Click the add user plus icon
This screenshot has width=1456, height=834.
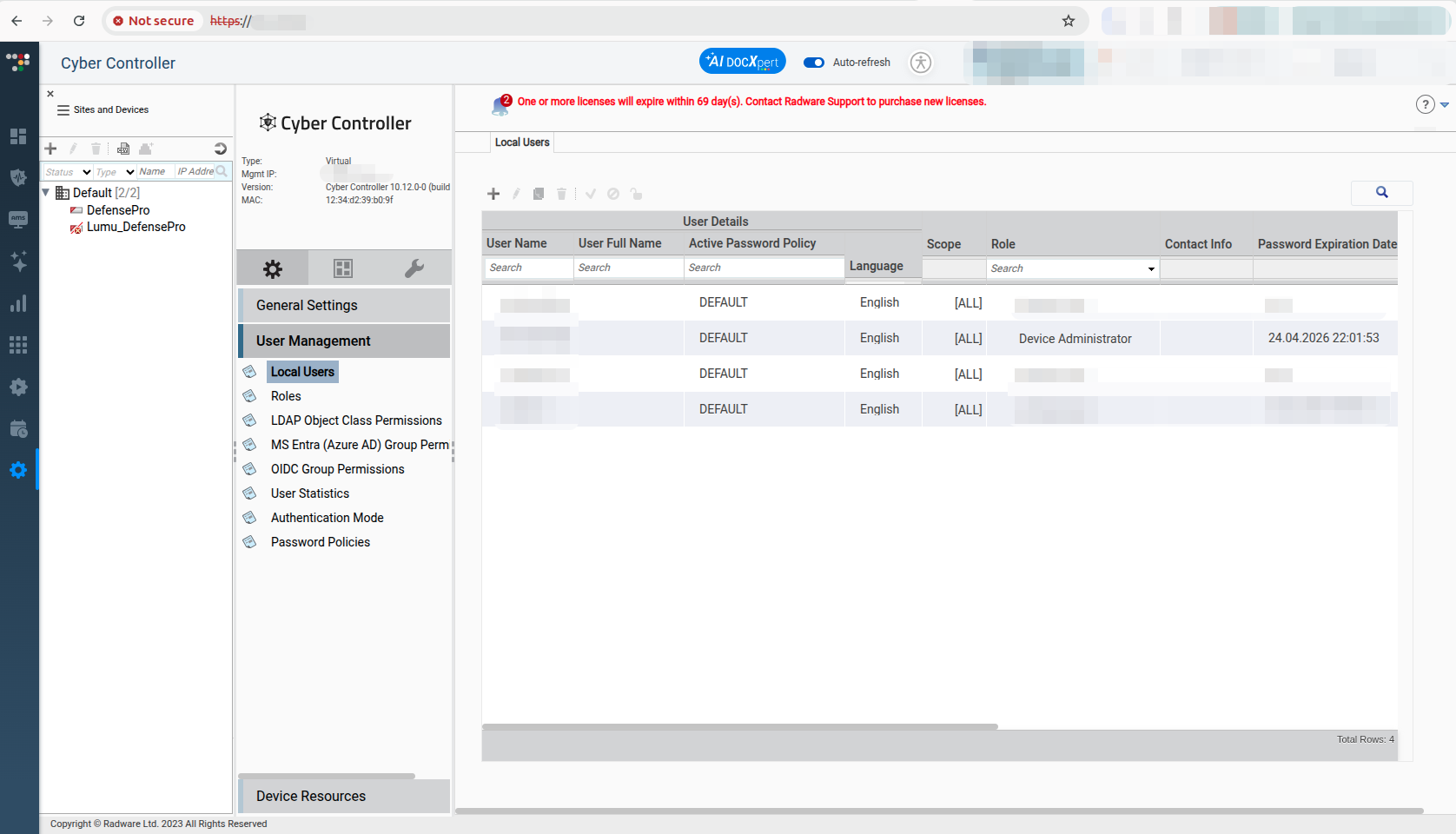coord(493,194)
